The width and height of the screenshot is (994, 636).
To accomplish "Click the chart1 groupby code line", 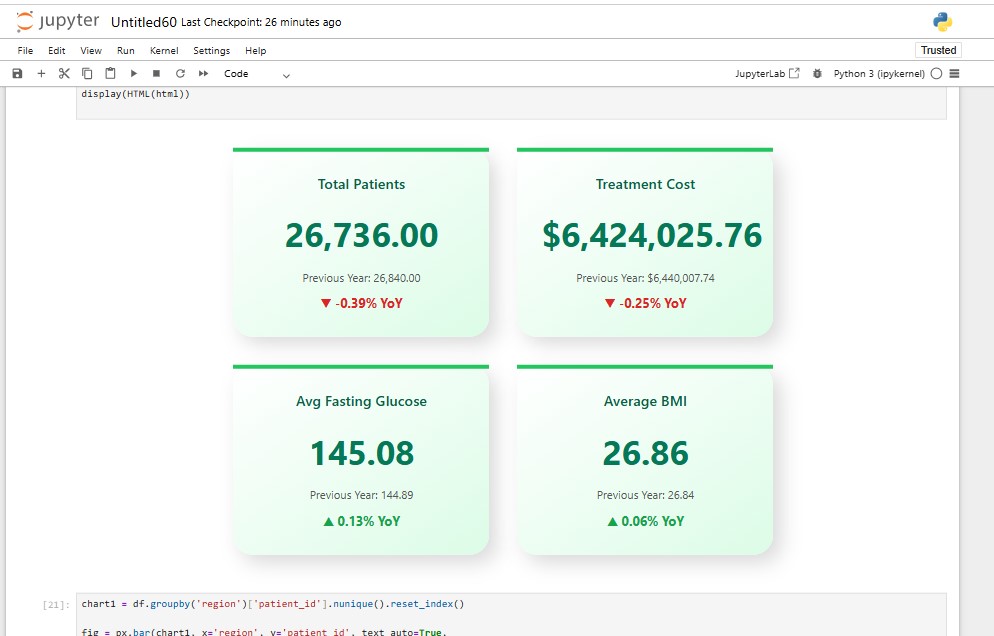I will pos(273,604).
